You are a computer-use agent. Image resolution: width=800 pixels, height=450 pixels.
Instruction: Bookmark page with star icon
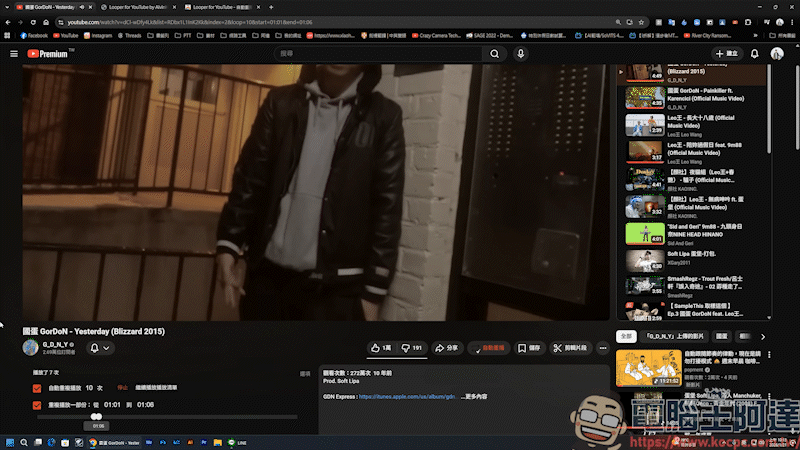[641, 22]
